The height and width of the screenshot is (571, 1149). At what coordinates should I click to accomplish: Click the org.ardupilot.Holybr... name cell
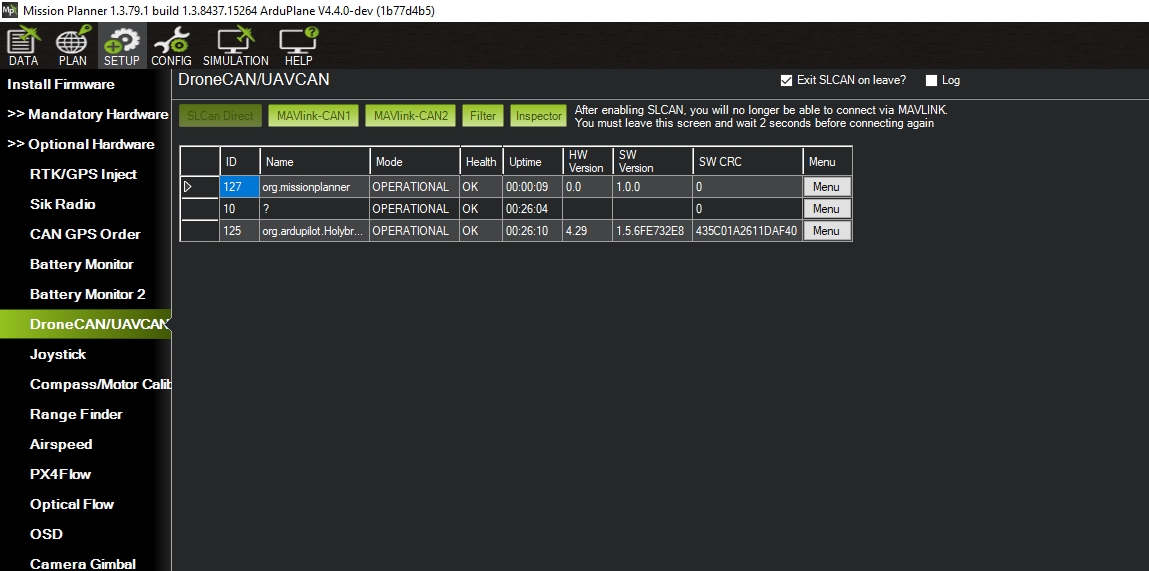pyautogui.click(x=314, y=231)
